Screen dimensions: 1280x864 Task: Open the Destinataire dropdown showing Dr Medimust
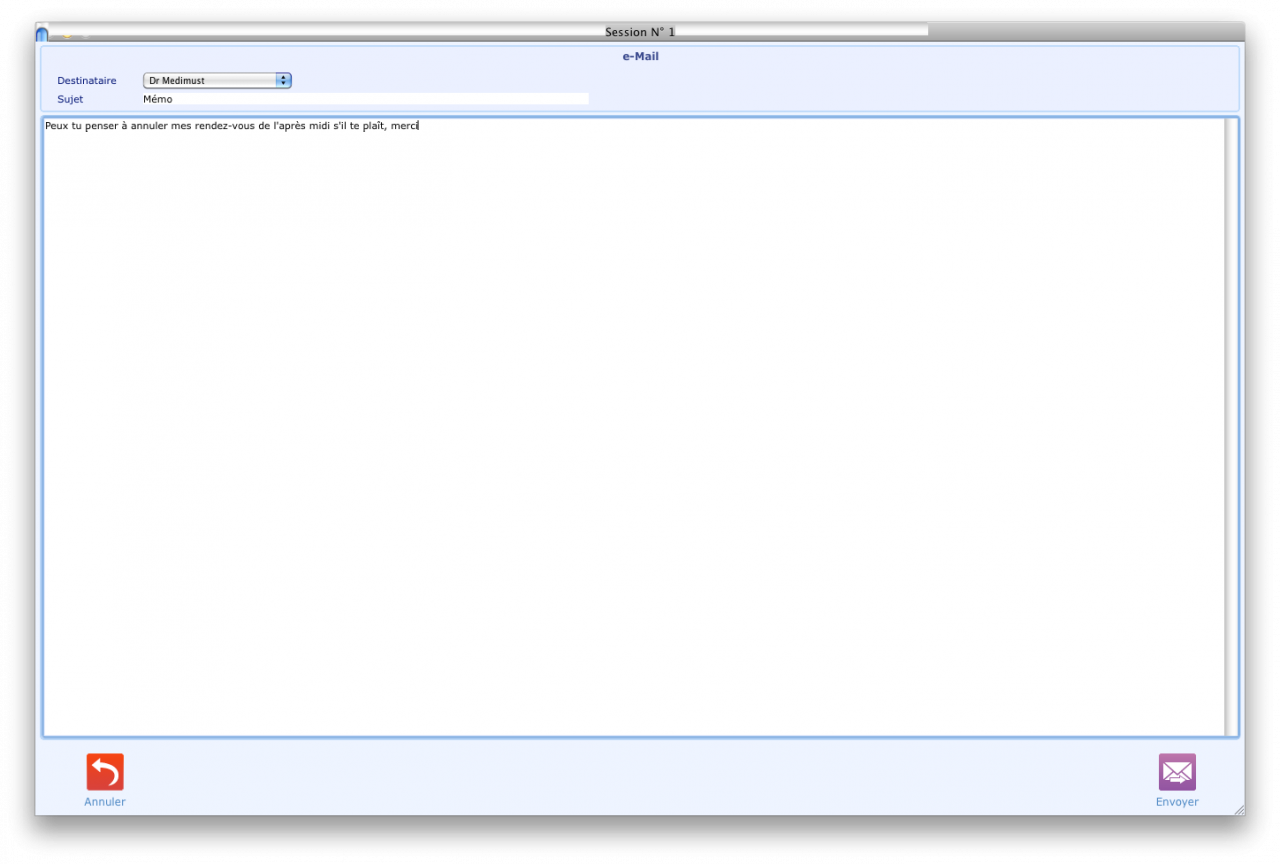point(217,80)
